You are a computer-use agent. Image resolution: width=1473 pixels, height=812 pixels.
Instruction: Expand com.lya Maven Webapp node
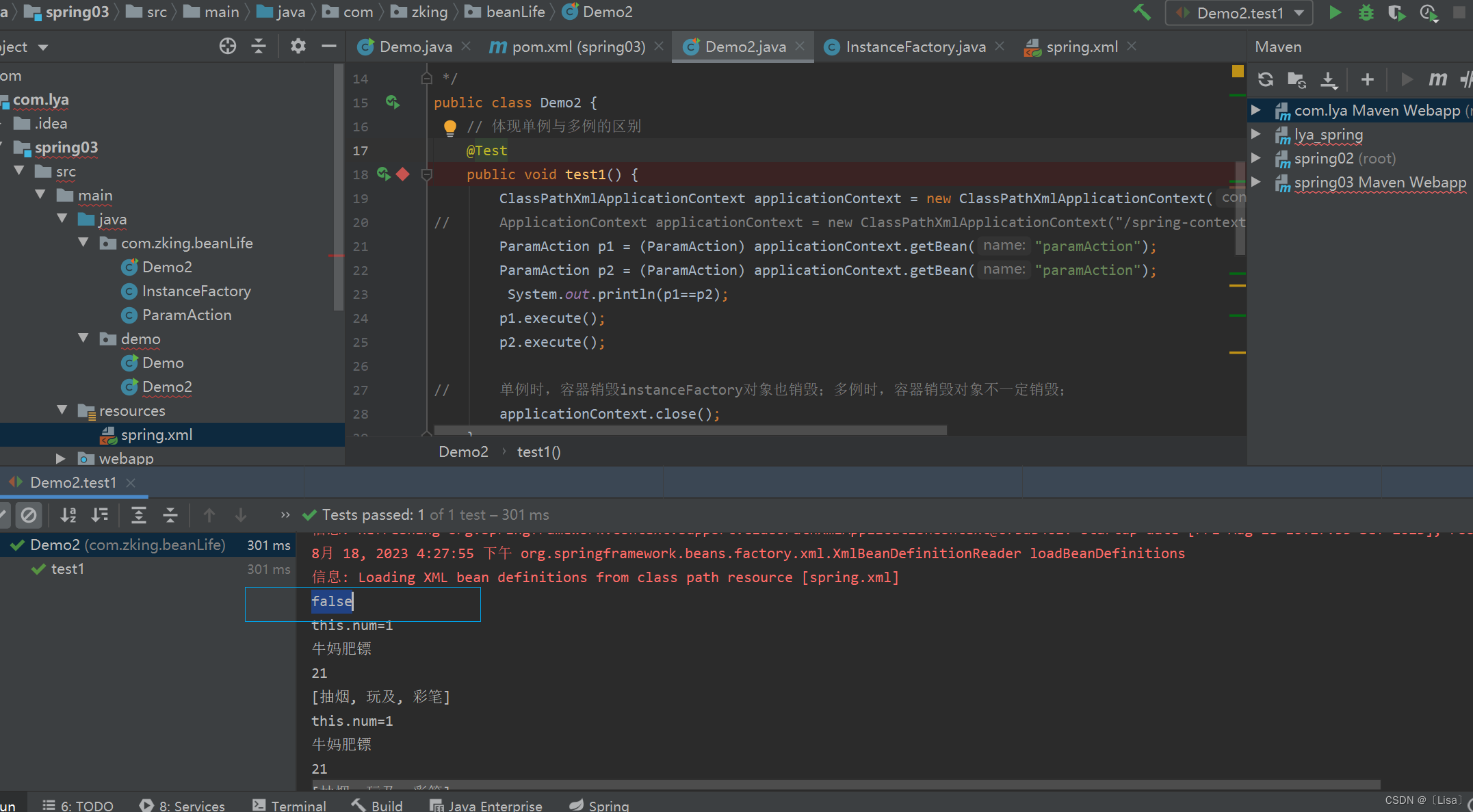tap(1256, 110)
